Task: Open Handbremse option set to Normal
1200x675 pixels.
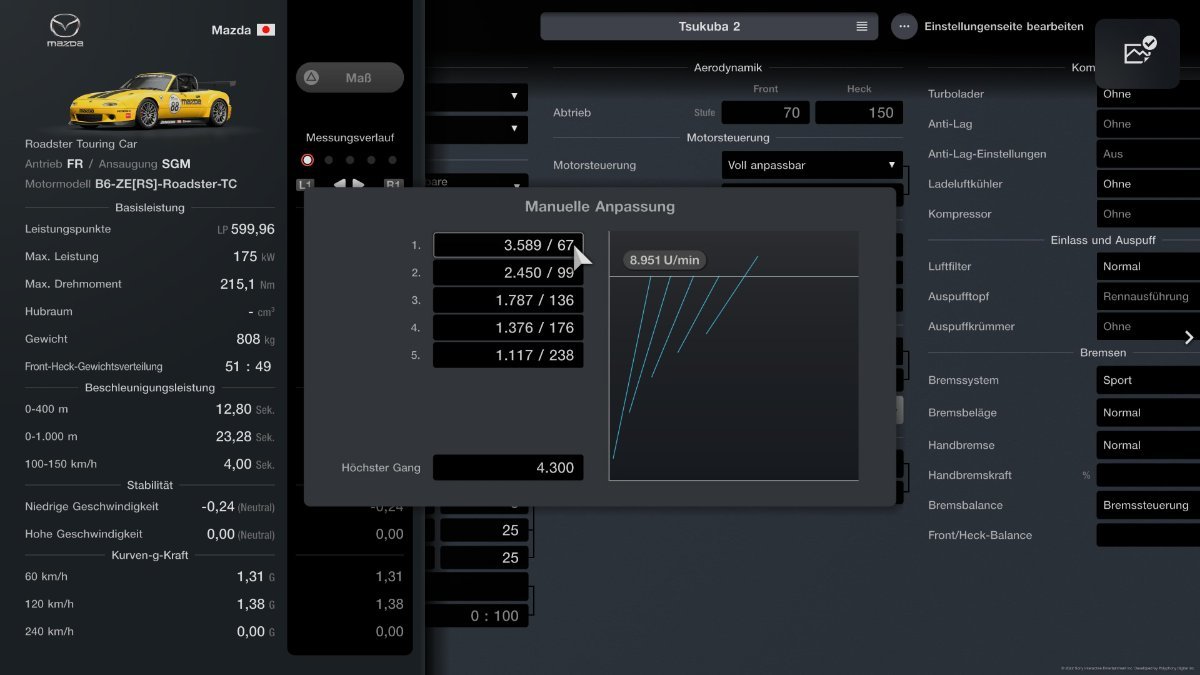Action: click(1147, 445)
